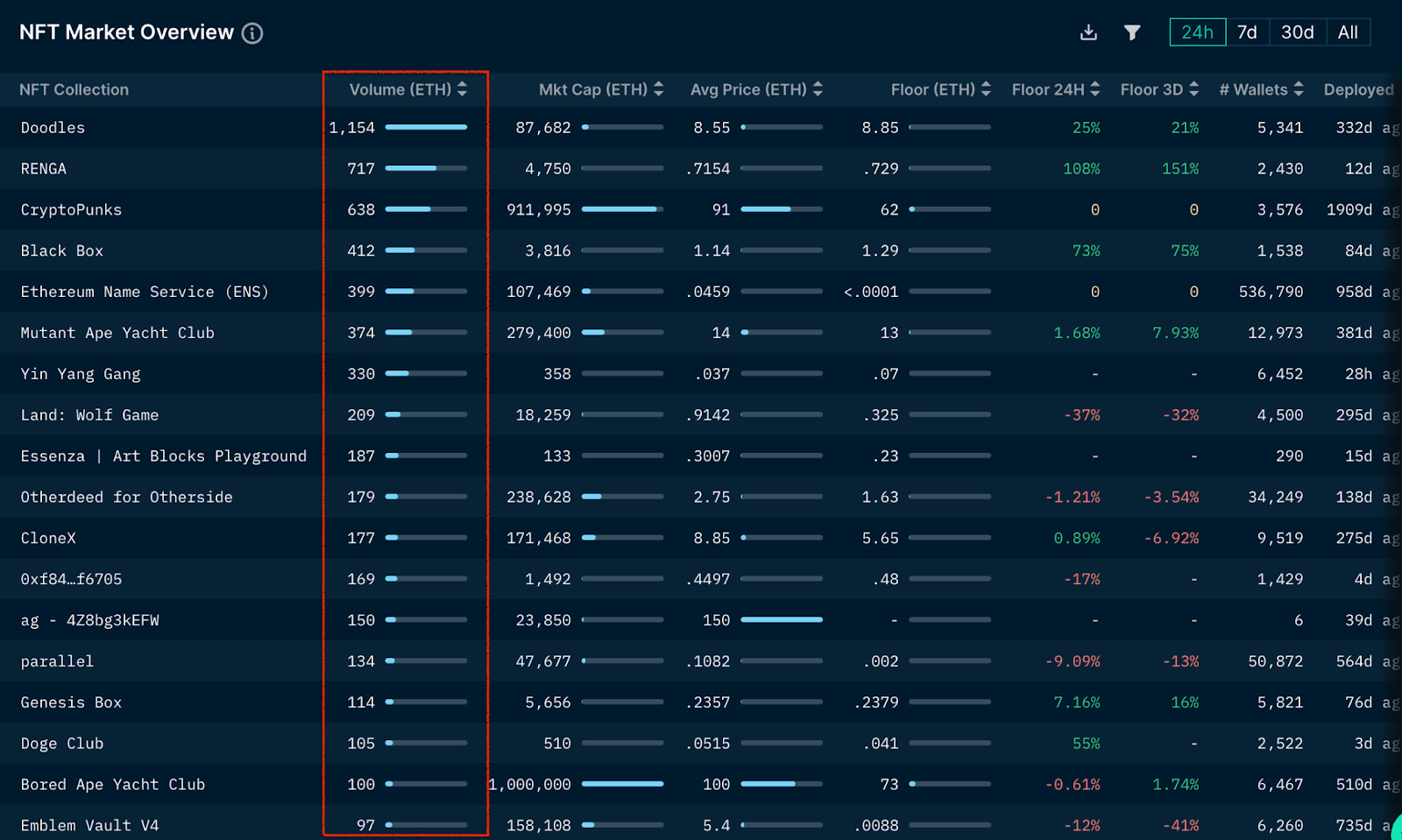Select CryptoPunks market cap 911,995
This screenshot has height=840, width=1402.
click(538, 210)
